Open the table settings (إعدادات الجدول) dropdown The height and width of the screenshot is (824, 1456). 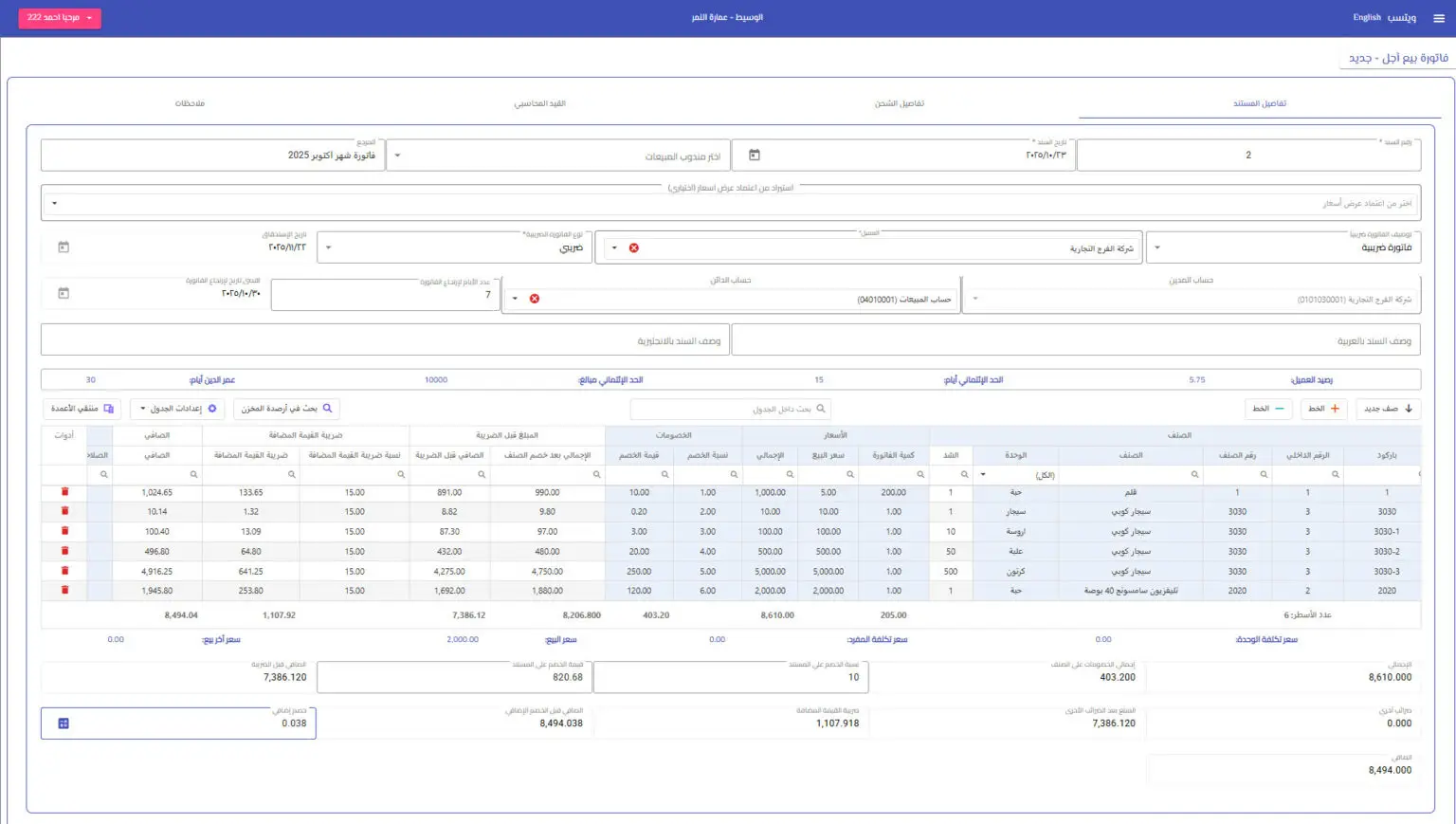pos(177,409)
